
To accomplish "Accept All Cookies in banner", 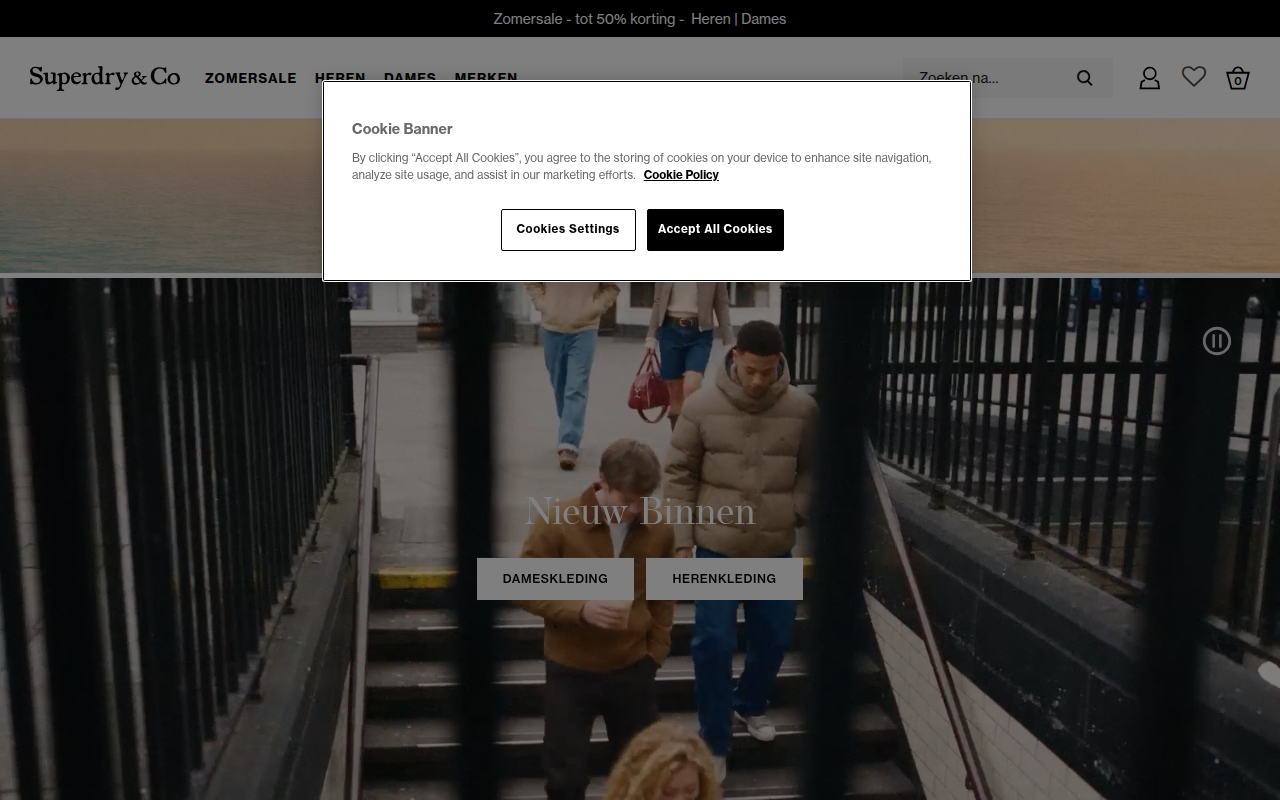I will (x=715, y=230).
